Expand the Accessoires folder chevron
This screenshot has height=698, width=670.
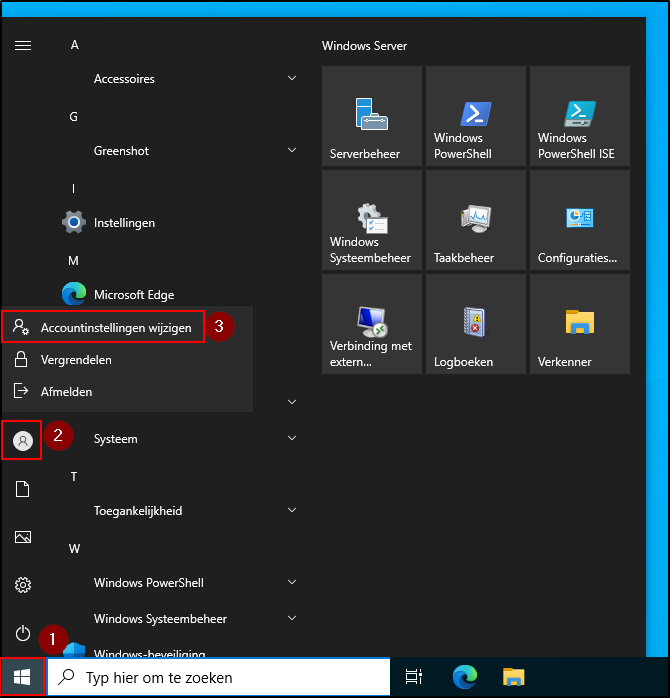point(292,78)
